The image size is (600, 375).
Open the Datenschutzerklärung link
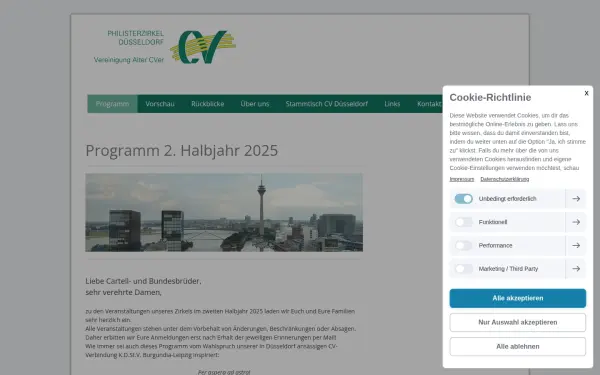tap(504, 179)
